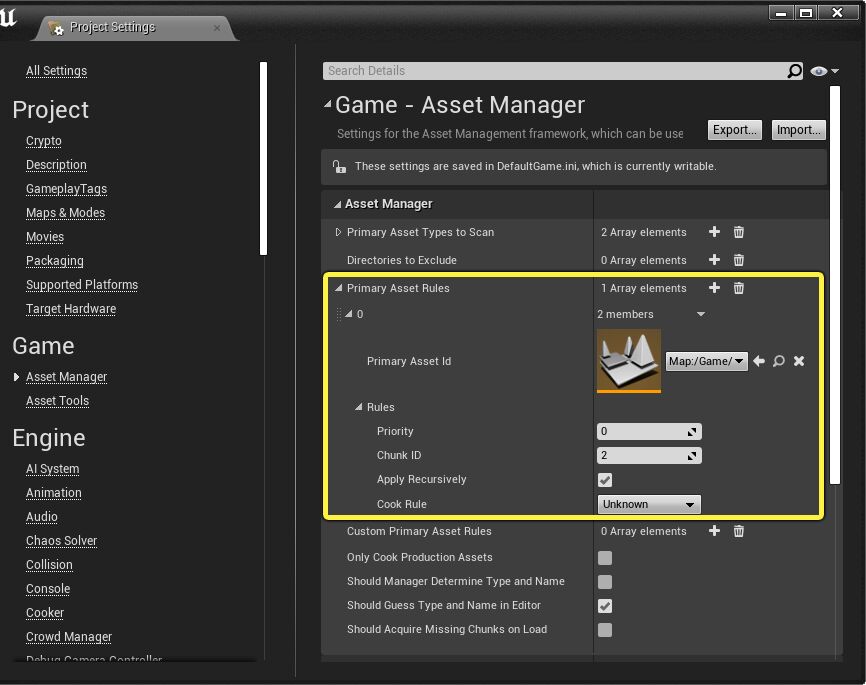Open the Cook Rule dropdown

pyautogui.click(x=649, y=504)
